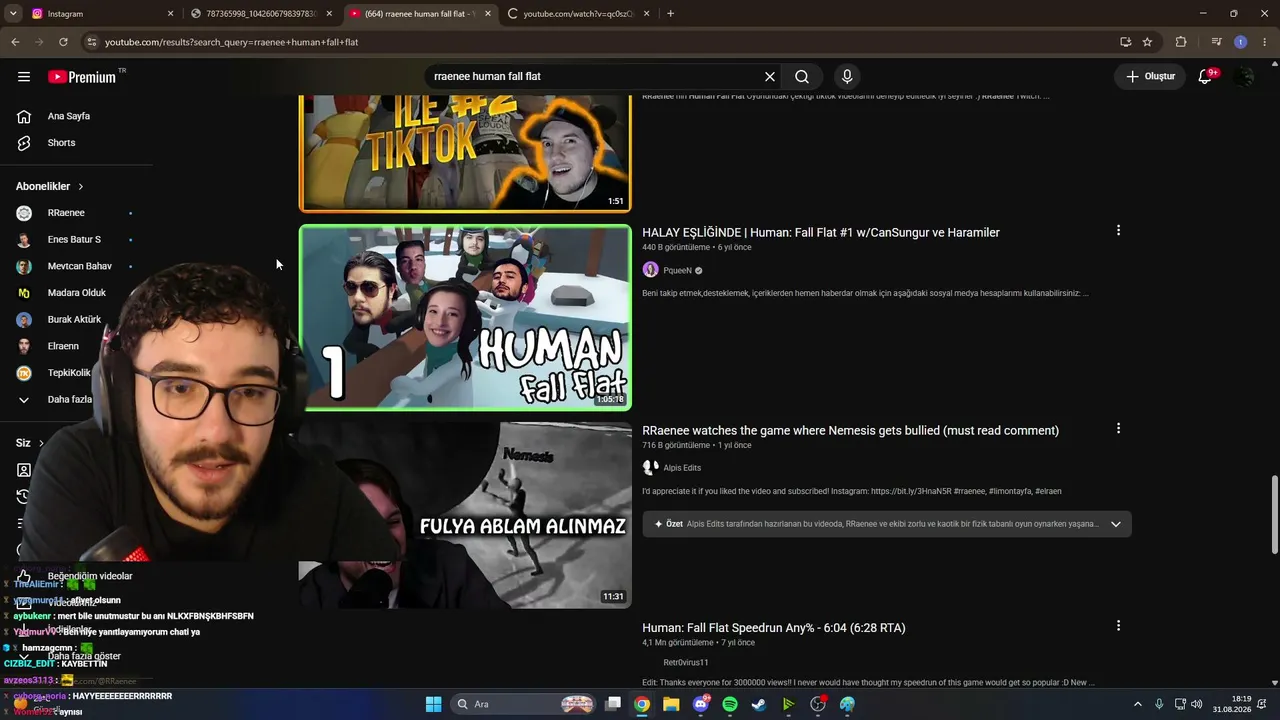Open Task View on the taskbar
Image resolution: width=1280 pixels, height=720 pixels.
click(613, 704)
